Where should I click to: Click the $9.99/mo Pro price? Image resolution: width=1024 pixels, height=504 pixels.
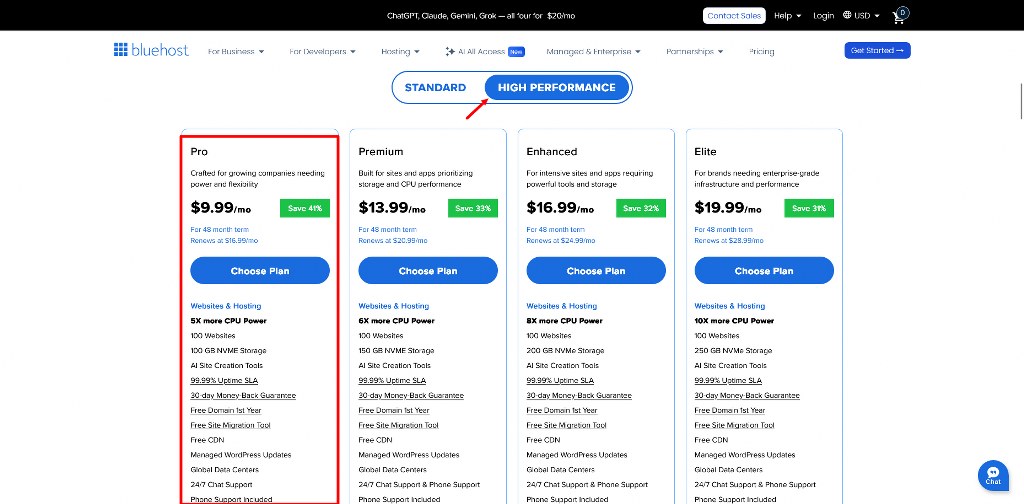(221, 208)
